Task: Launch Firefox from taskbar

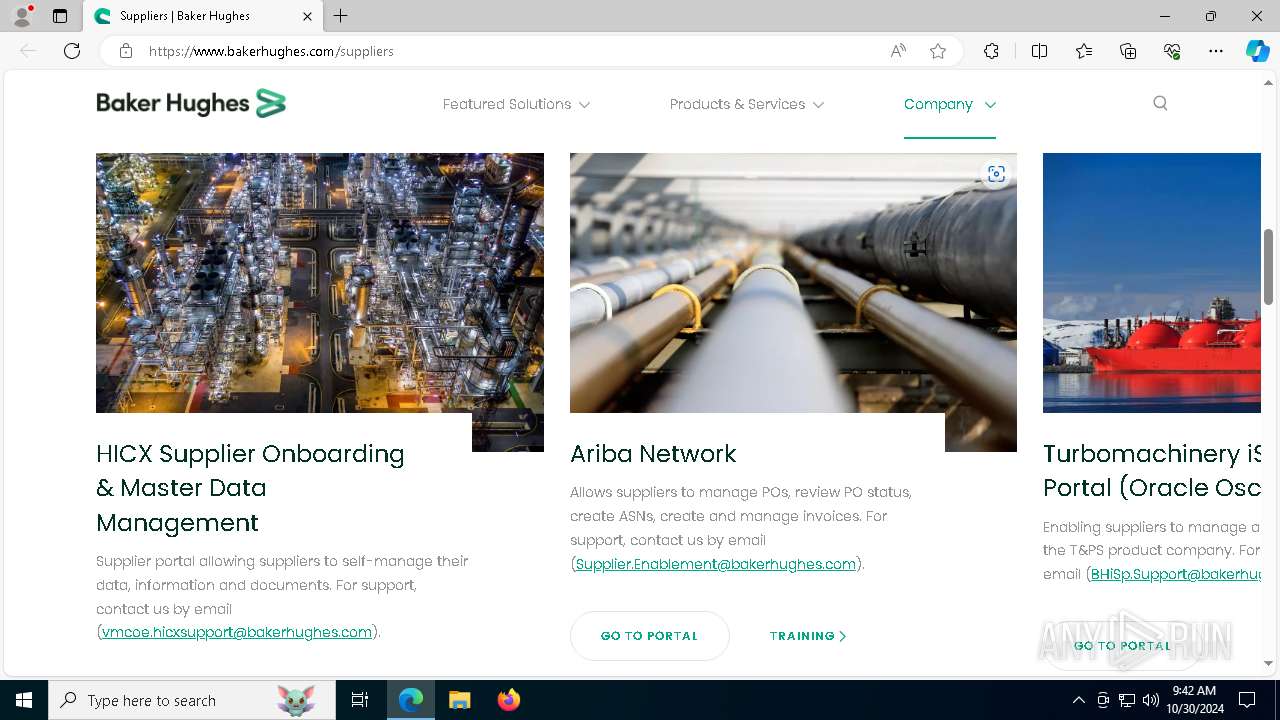Action: 508,700
